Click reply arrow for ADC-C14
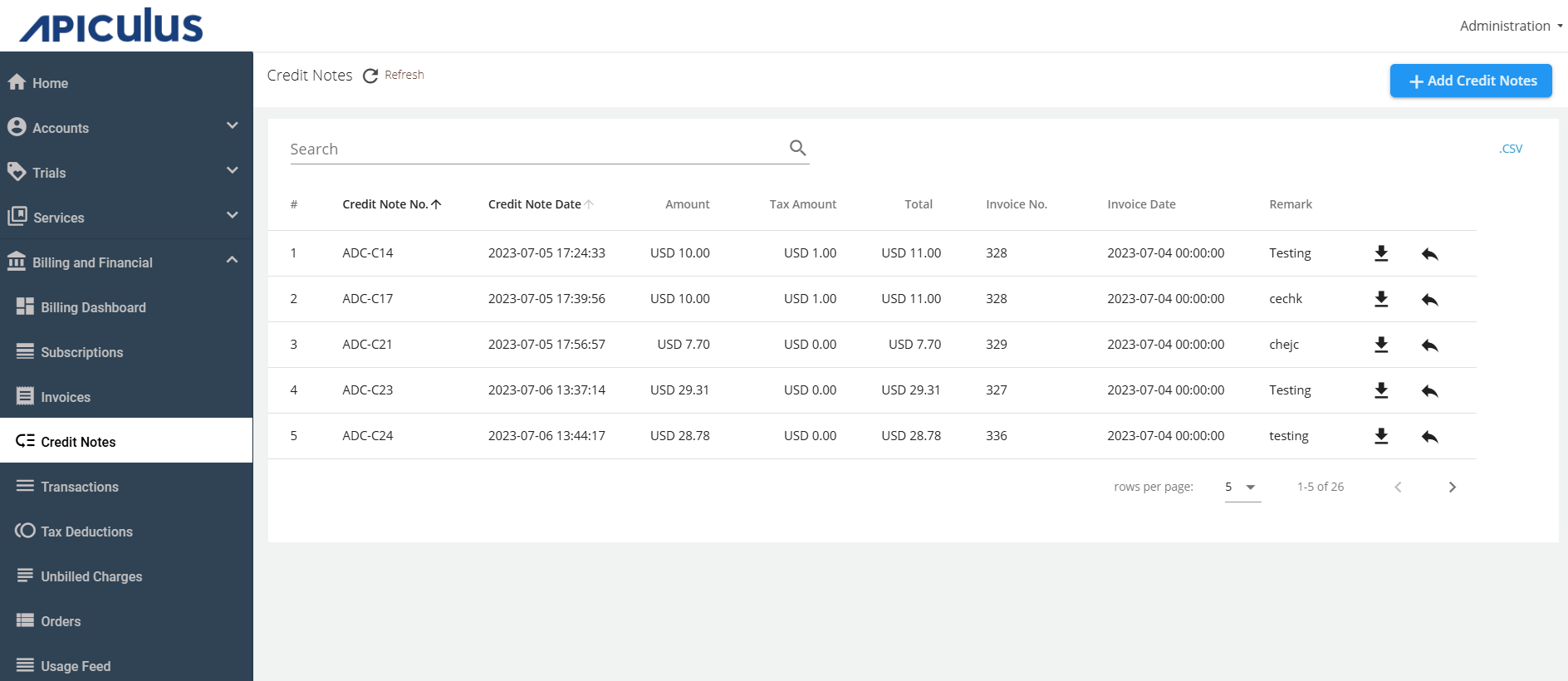Screen dimensions: 1568x681 (1429, 254)
